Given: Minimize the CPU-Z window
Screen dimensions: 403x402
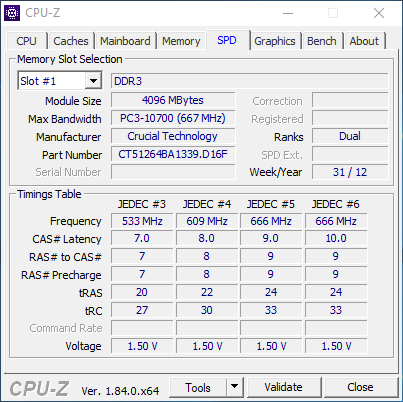Looking at the screenshot, I should click(288, 13).
